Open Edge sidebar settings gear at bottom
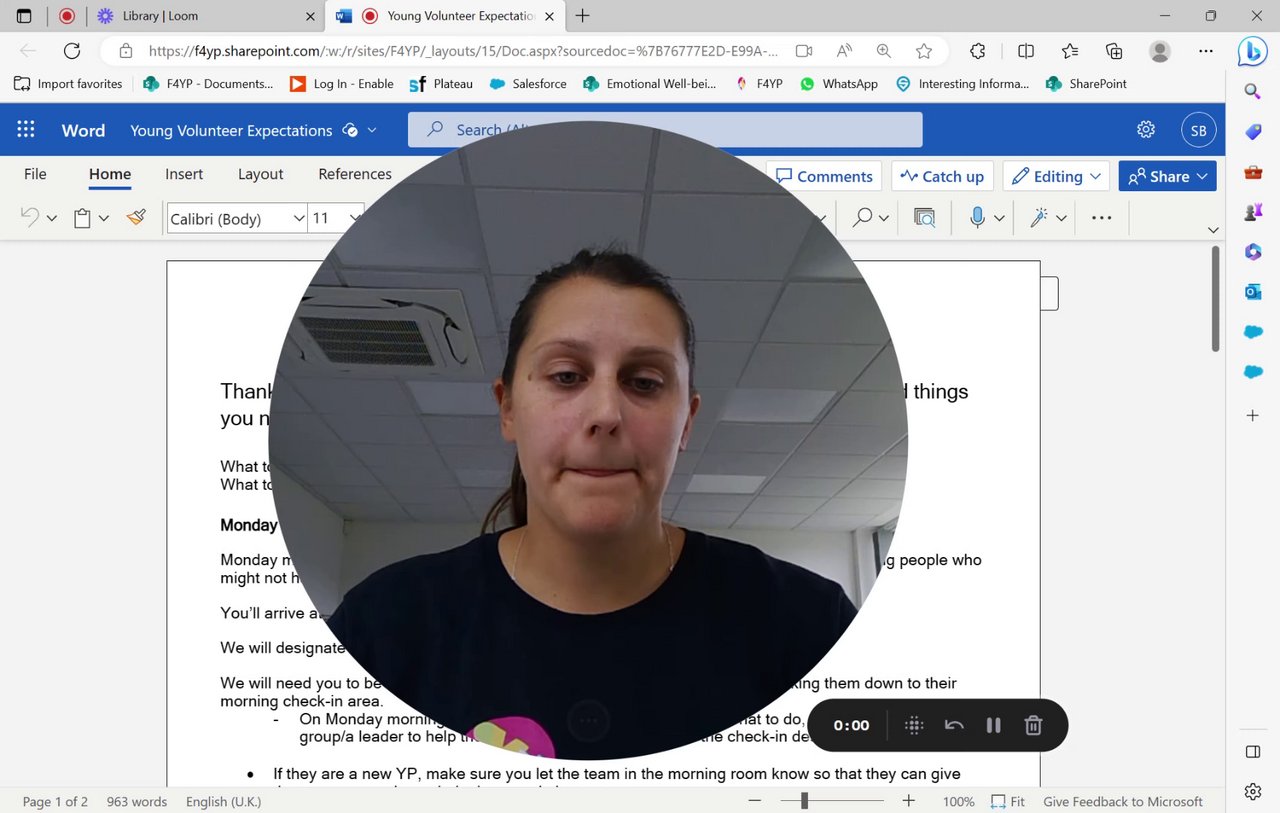The image size is (1280, 813). [x=1253, y=792]
